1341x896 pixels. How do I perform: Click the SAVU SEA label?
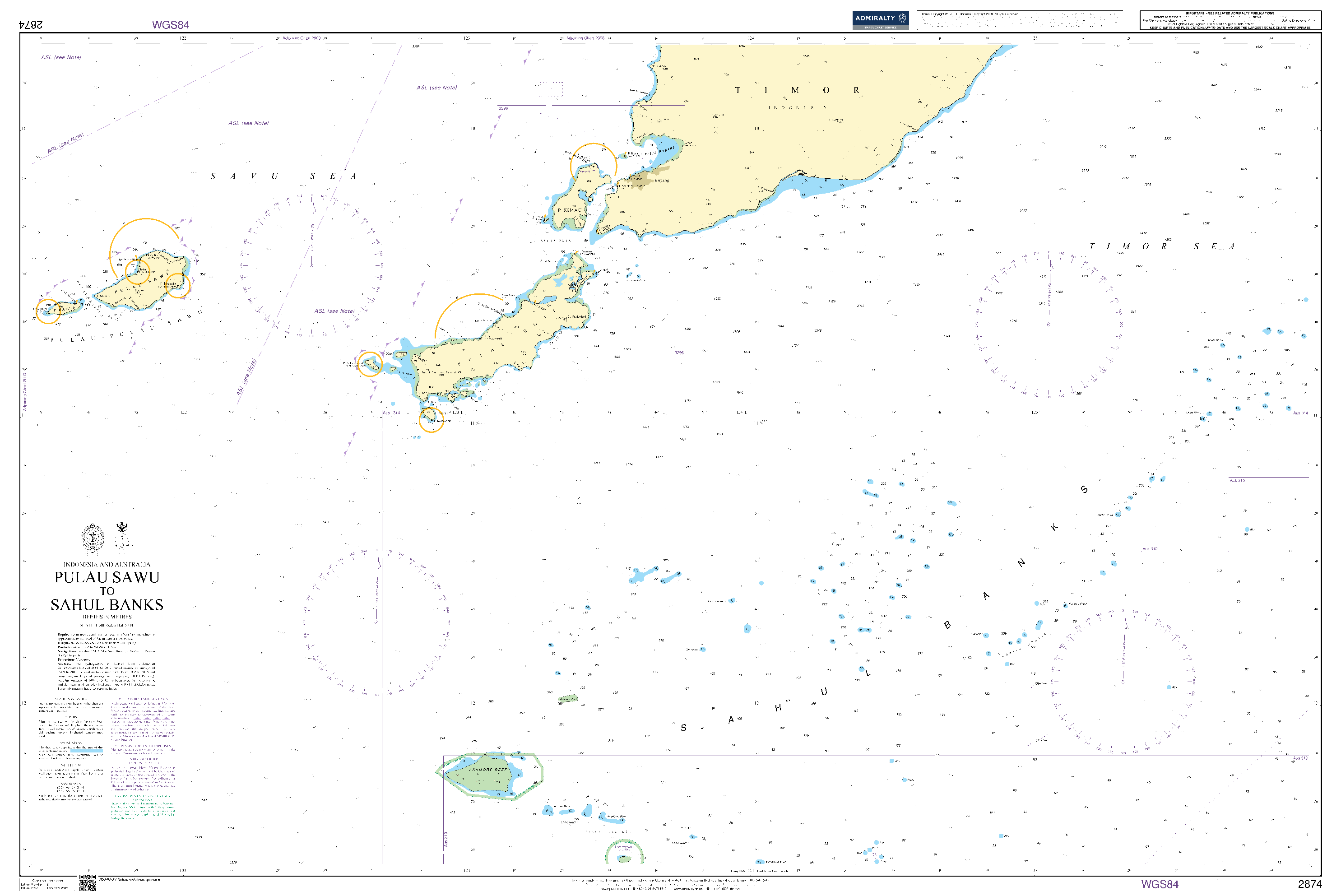click(x=284, y=176)
